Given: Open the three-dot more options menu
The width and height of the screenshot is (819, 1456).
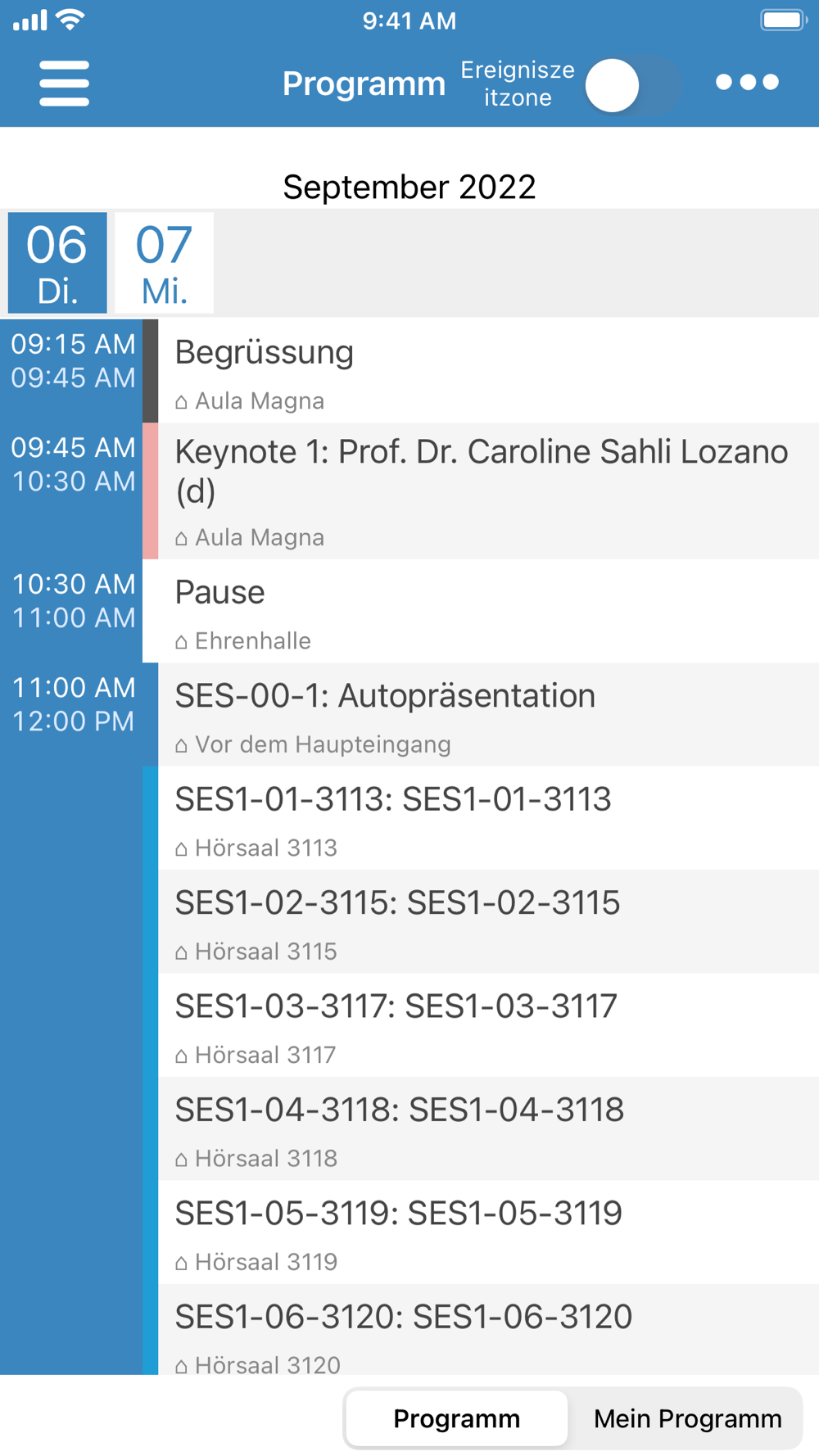Looking at the screenshot, I should tap(747, 82).
